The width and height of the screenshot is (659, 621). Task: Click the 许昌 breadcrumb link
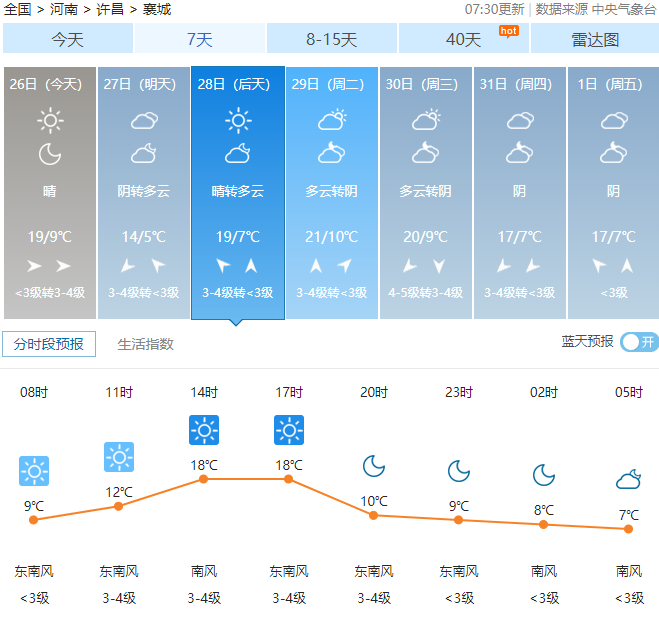110,9
